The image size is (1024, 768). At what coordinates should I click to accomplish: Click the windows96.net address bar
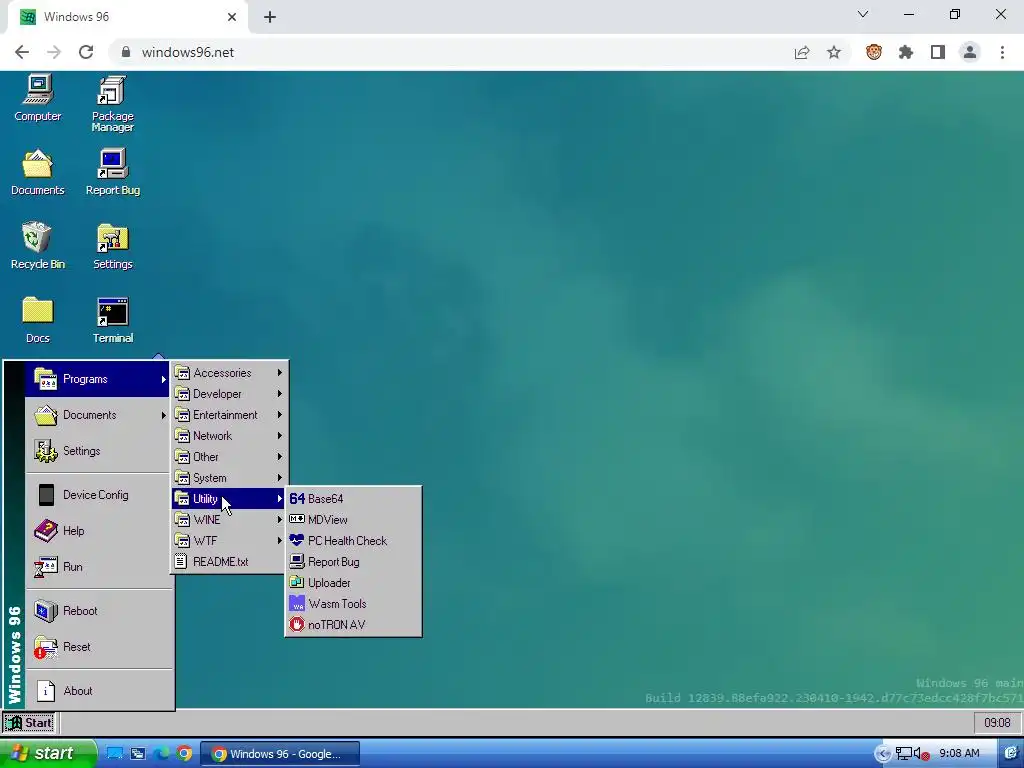coord(451,52)
